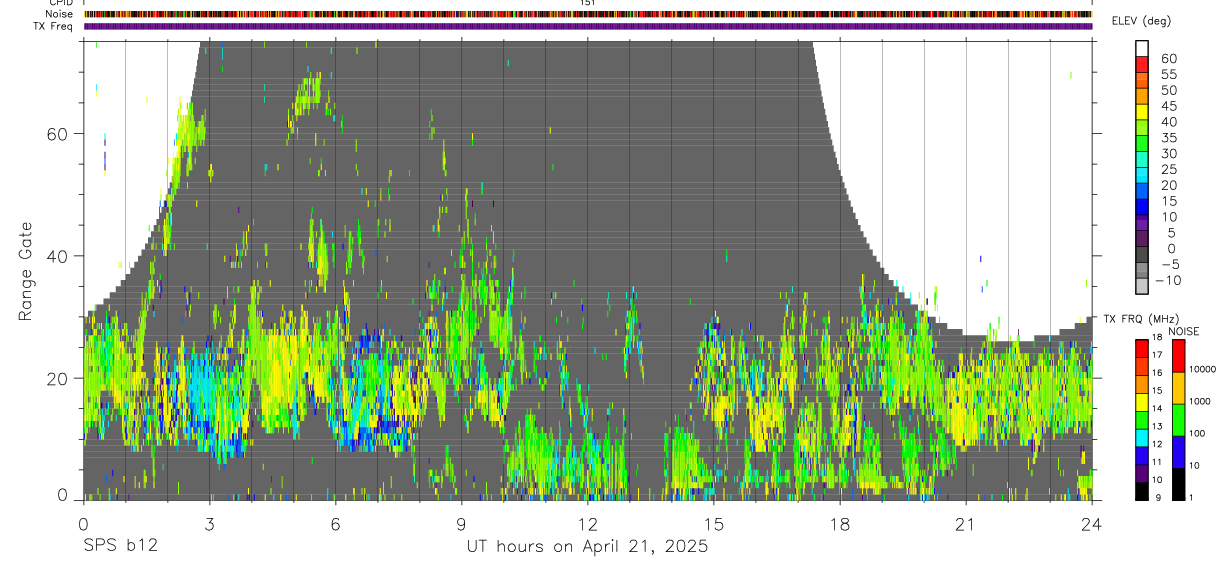Click the '14' label on TX FRQ scale
1228x567 pixels.
(x=1157, y=408)
